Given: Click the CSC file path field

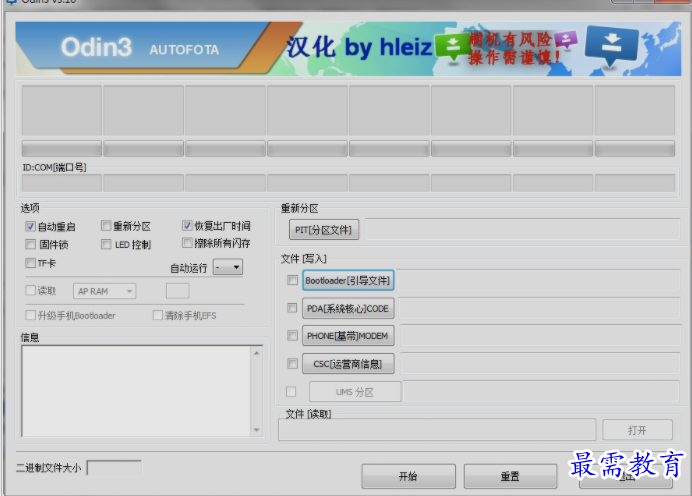Looking at the screenshot, I should [x=540, y=363].
